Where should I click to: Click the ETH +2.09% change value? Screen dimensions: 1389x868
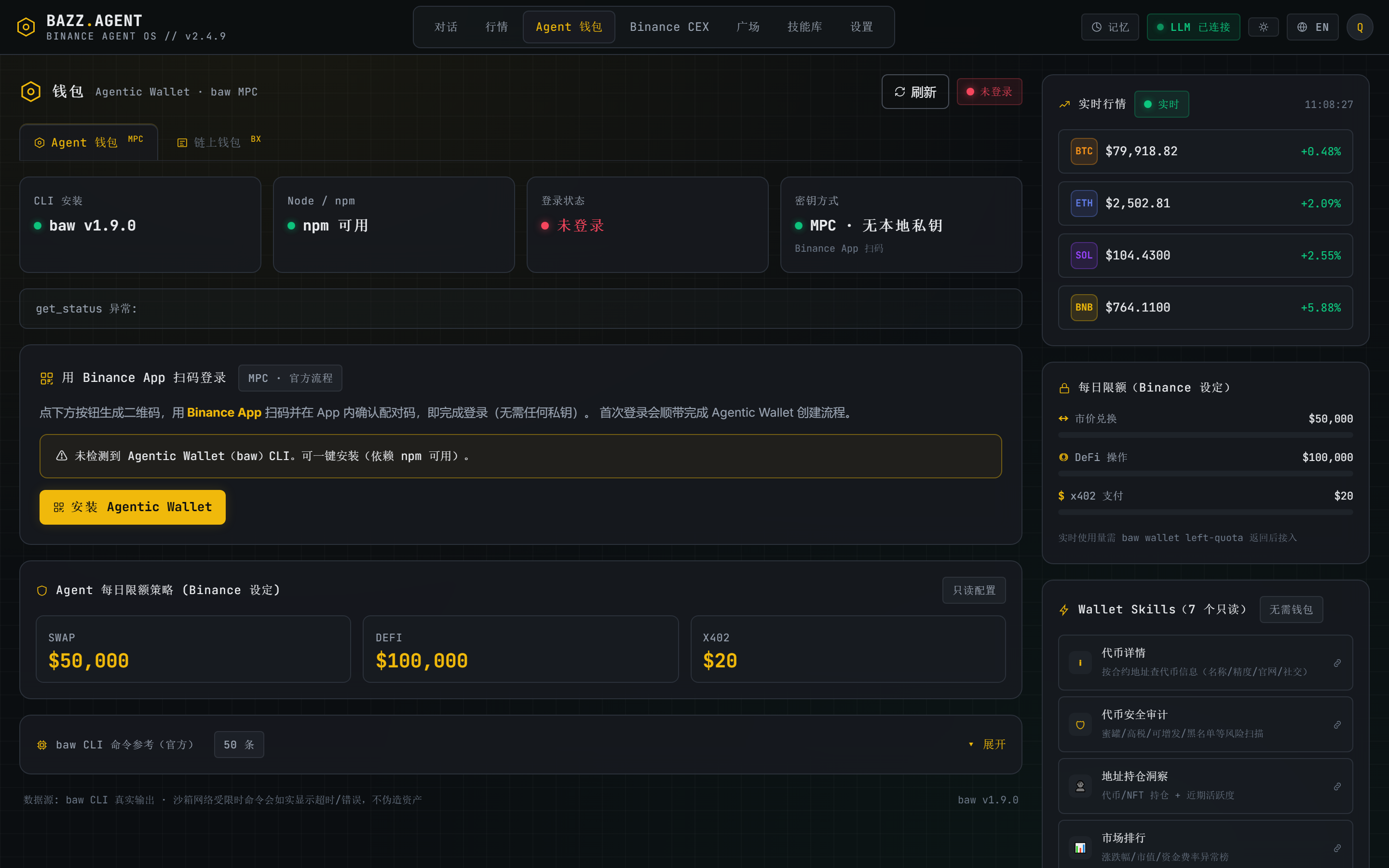pos(1321,204)
